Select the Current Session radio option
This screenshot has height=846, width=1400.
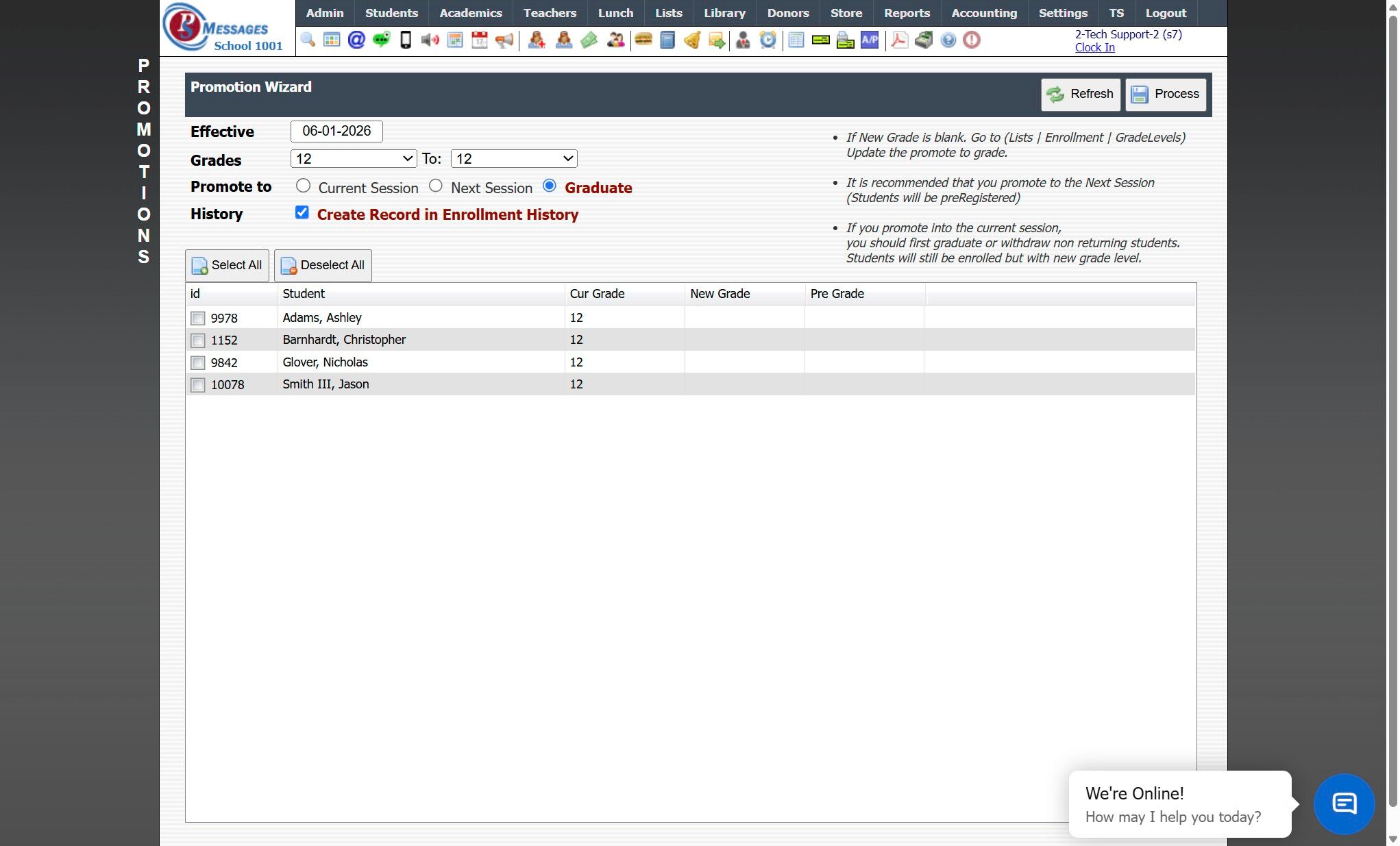click(x=303, y=186)
